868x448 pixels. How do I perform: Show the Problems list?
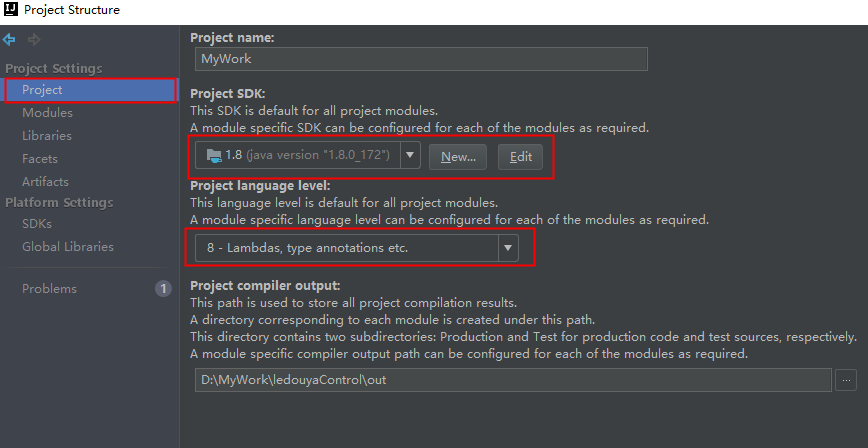point(49,289)
